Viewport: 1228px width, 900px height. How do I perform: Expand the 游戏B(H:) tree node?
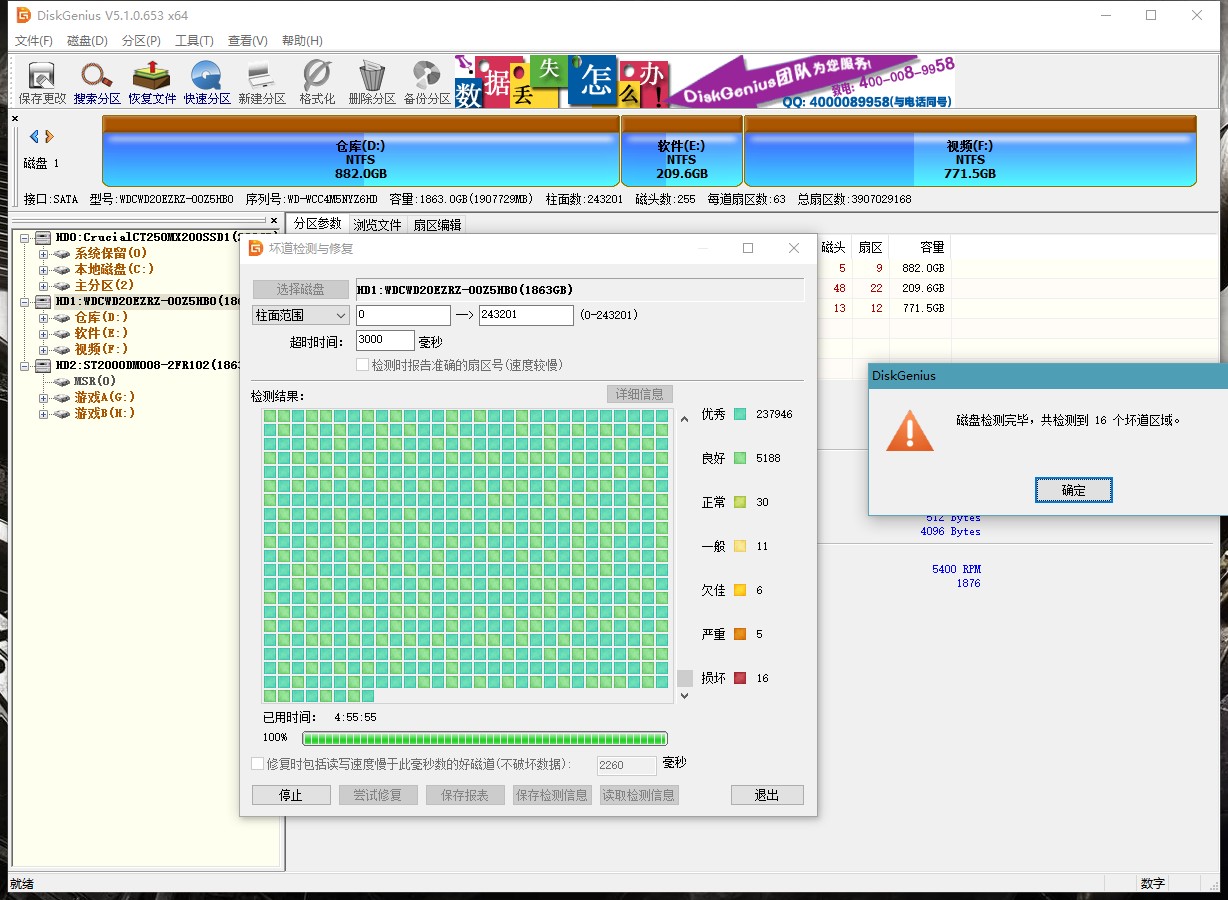point(43,414)
